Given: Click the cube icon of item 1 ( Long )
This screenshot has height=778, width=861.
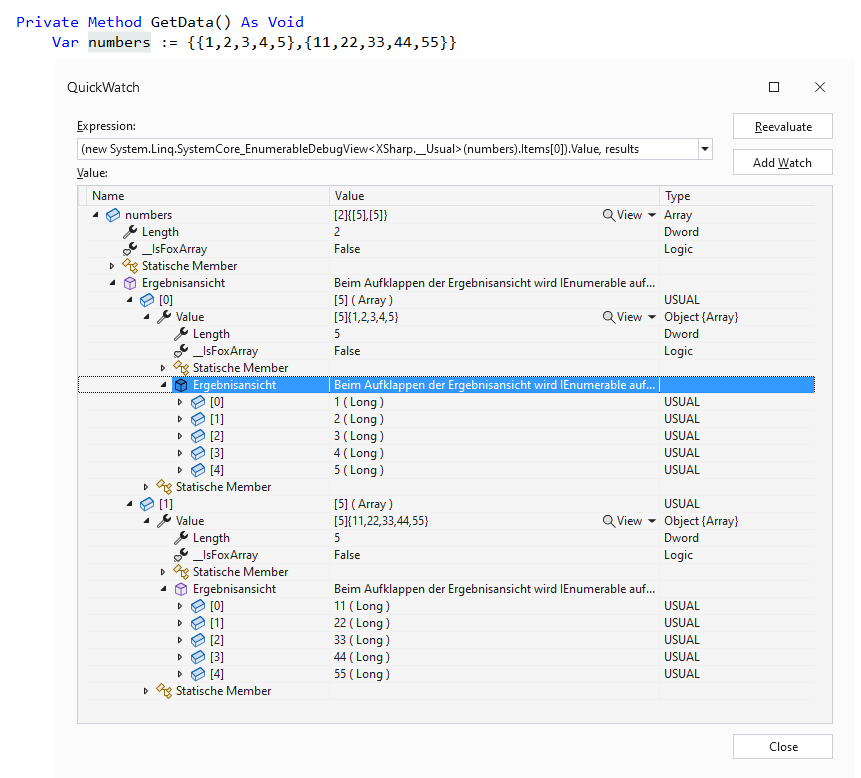Looking at the screenshot, I should click(x=198, y=402).
